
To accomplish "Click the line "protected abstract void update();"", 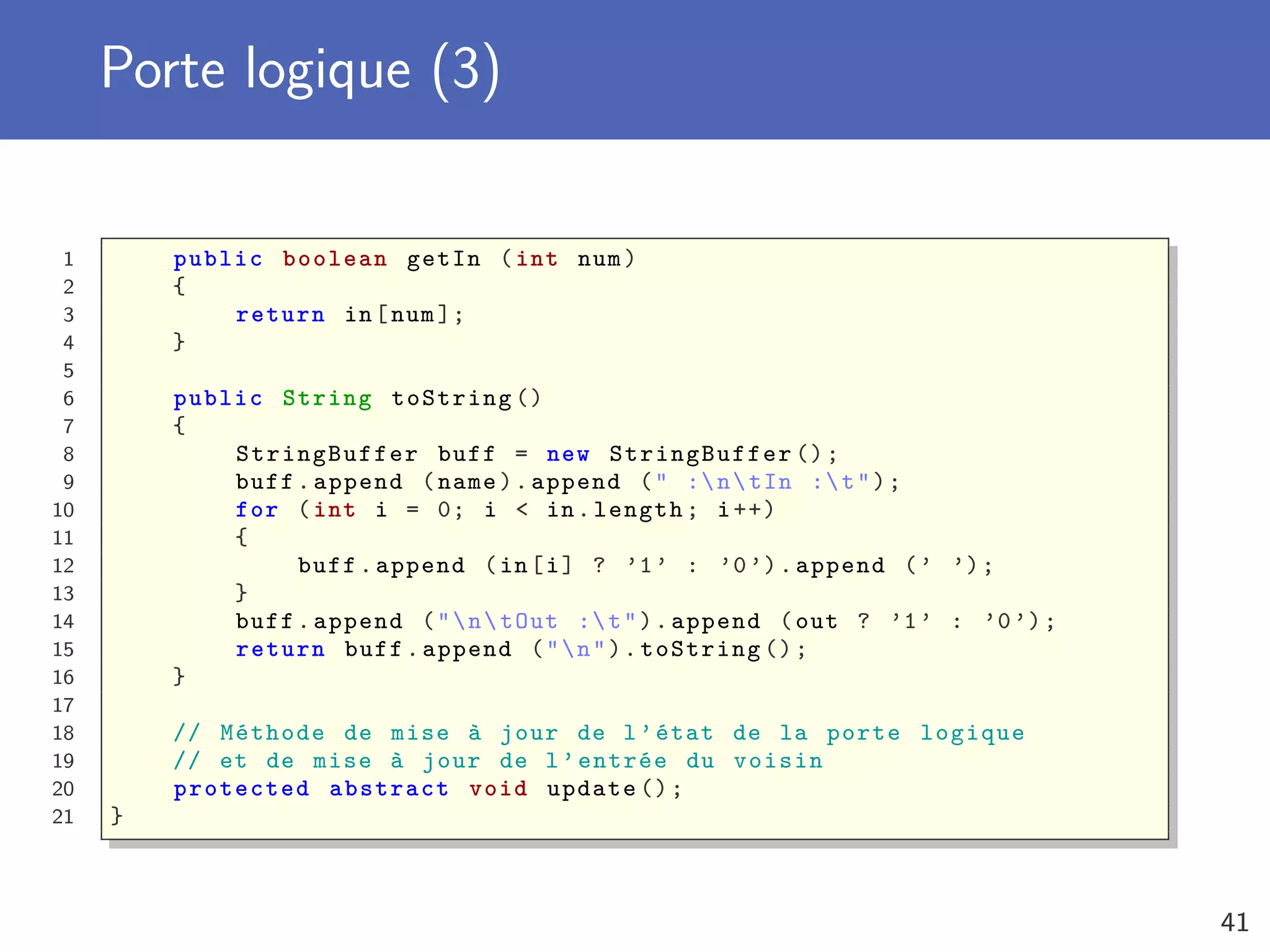I will click(427, 789).
